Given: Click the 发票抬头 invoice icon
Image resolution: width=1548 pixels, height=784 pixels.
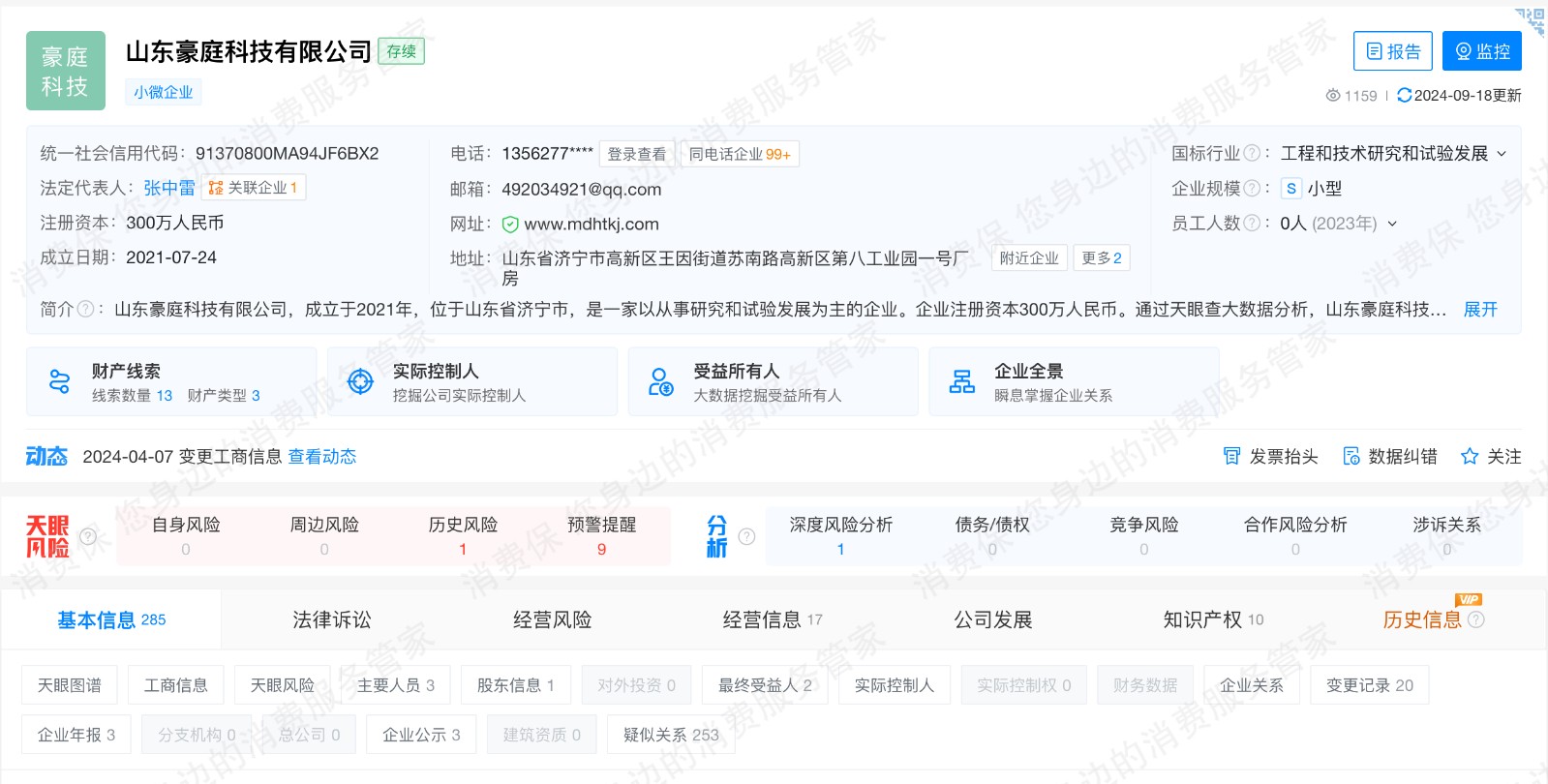Looking at the screenshot, I should (1231, 456).
